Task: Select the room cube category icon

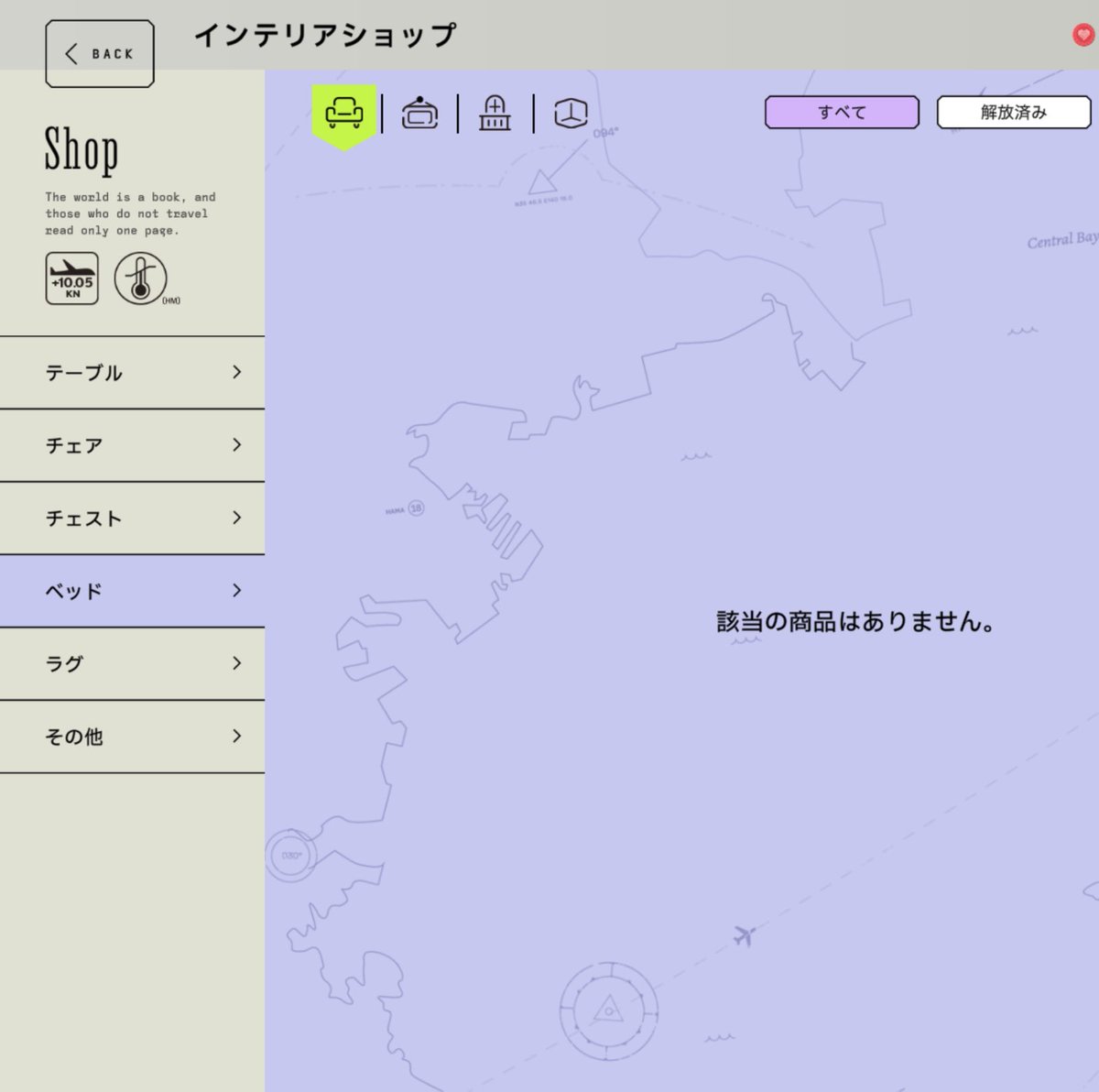Action: pos(571,114)
